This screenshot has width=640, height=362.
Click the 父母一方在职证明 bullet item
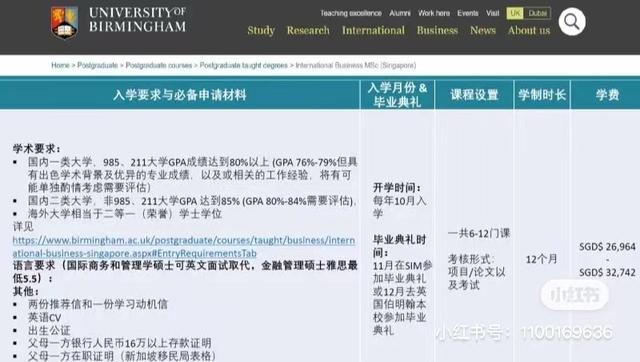click(122, 356)
